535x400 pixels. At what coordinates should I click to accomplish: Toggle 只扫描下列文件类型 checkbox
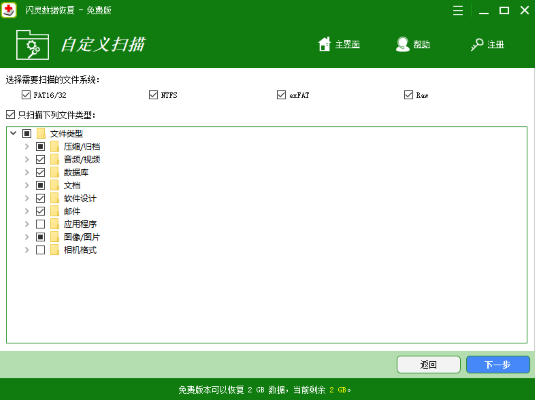click(11, 115)
